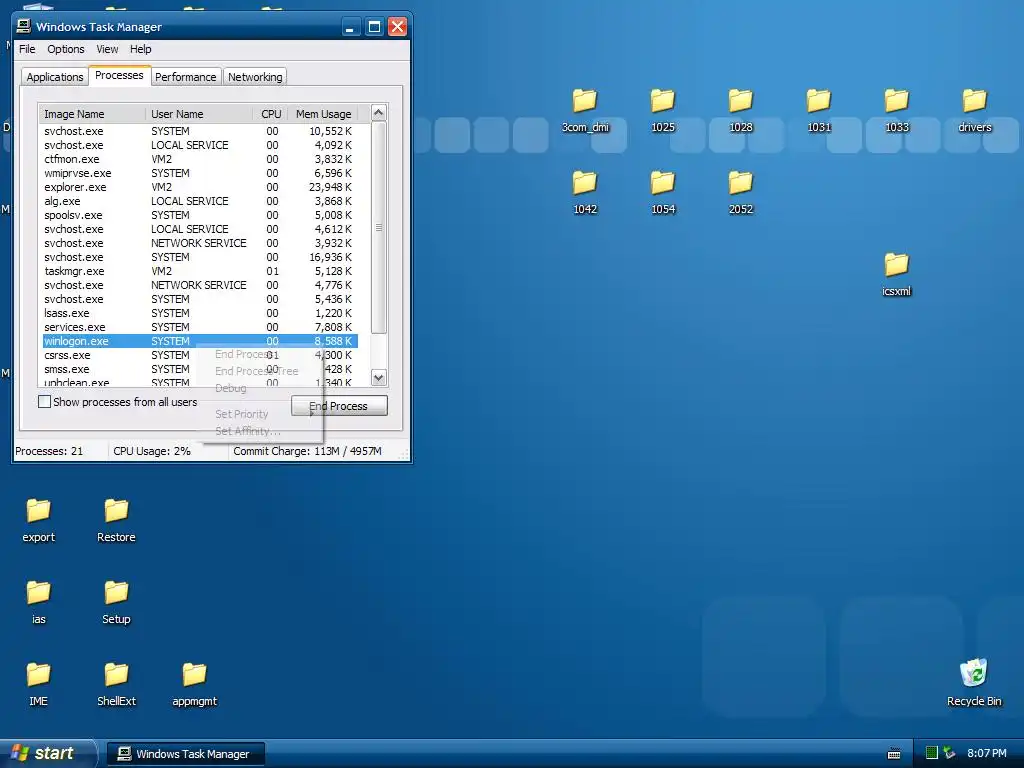Select the explorer.exe process row

tap(199, 187)
